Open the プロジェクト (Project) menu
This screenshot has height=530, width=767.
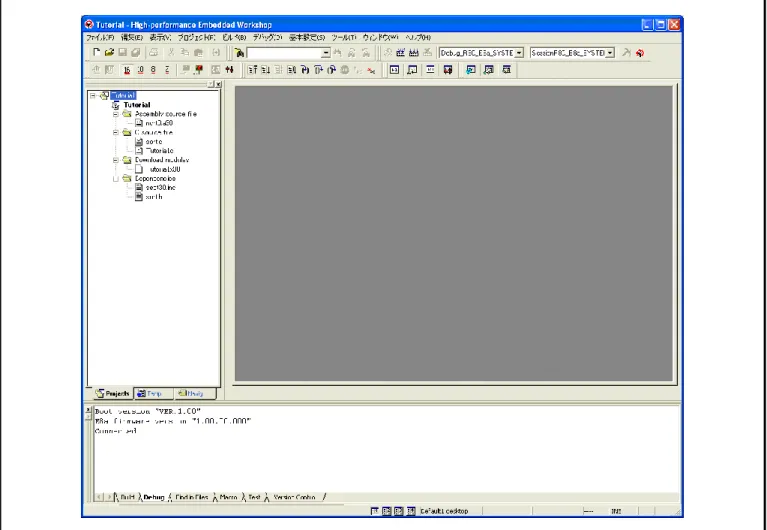click(x=196, y=38)
